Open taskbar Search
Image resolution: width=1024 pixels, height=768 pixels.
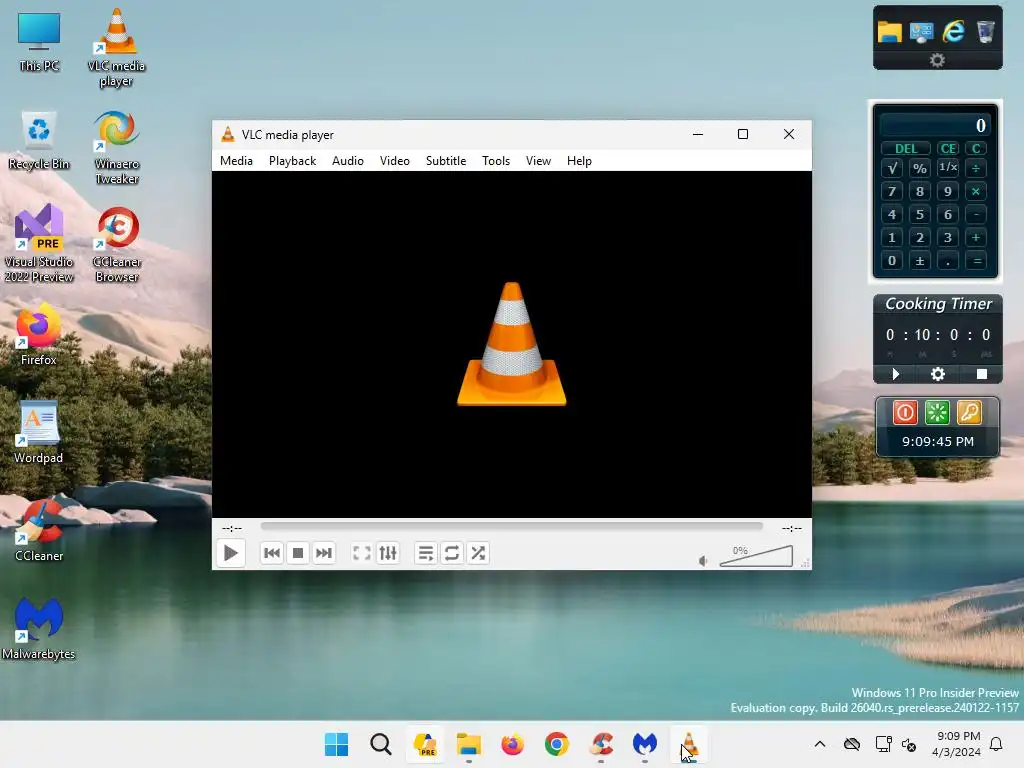(x=381, y=744)
